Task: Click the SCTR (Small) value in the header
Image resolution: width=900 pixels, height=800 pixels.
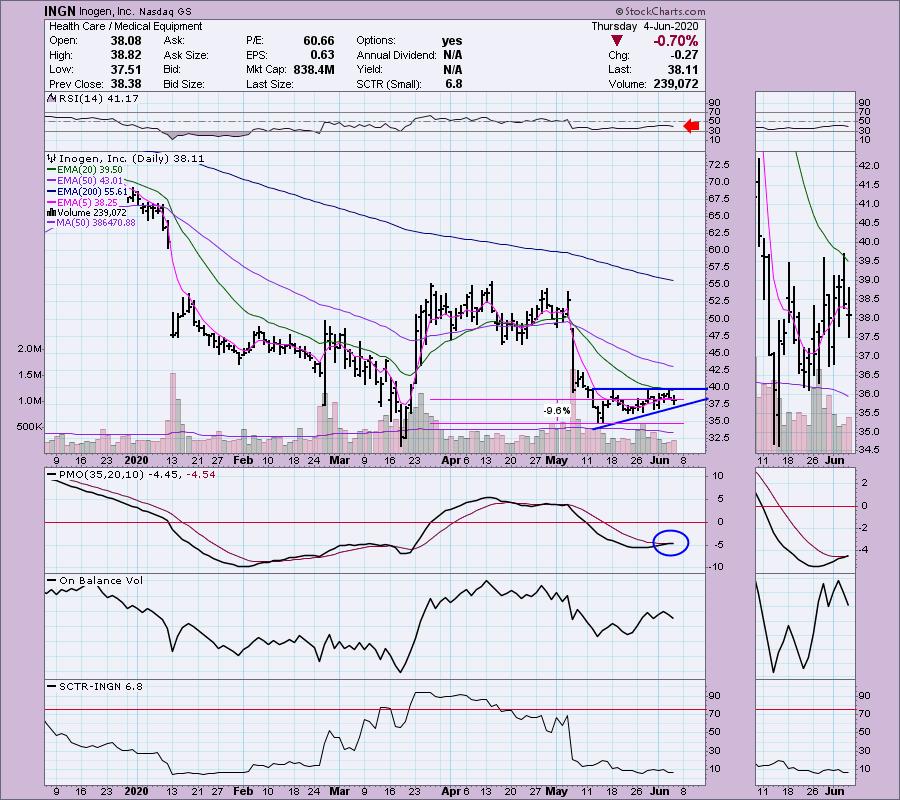Action: (x=453, y=84)
